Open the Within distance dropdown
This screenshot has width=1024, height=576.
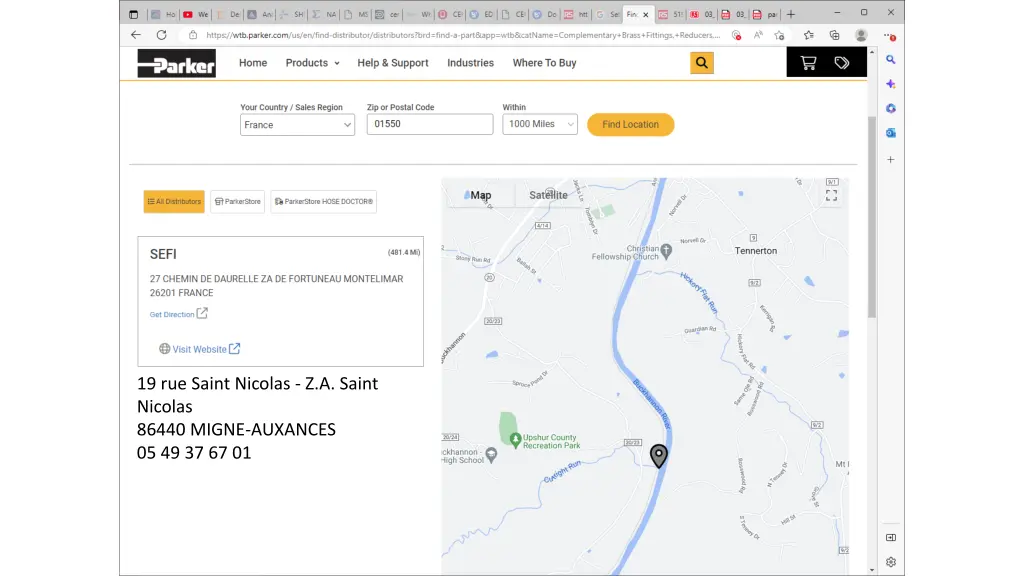pyautogui.click(x=540, y=124)
